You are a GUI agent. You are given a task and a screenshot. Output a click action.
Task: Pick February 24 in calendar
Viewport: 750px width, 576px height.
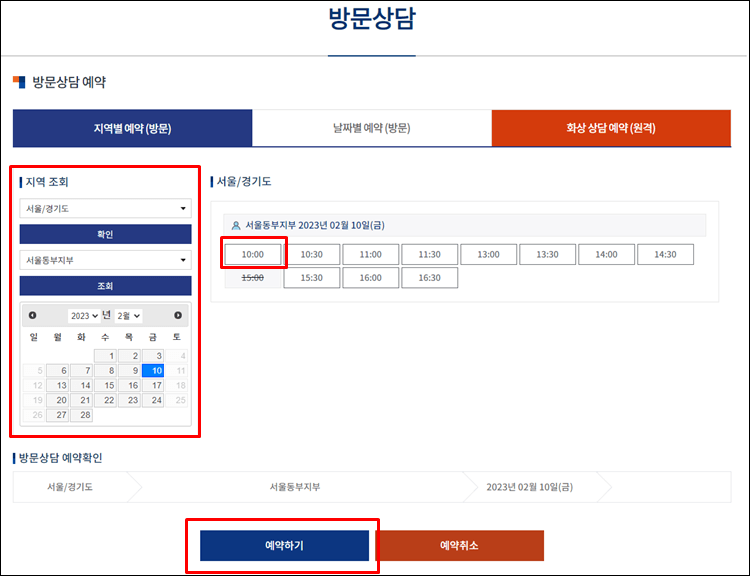tap(153, 400)
